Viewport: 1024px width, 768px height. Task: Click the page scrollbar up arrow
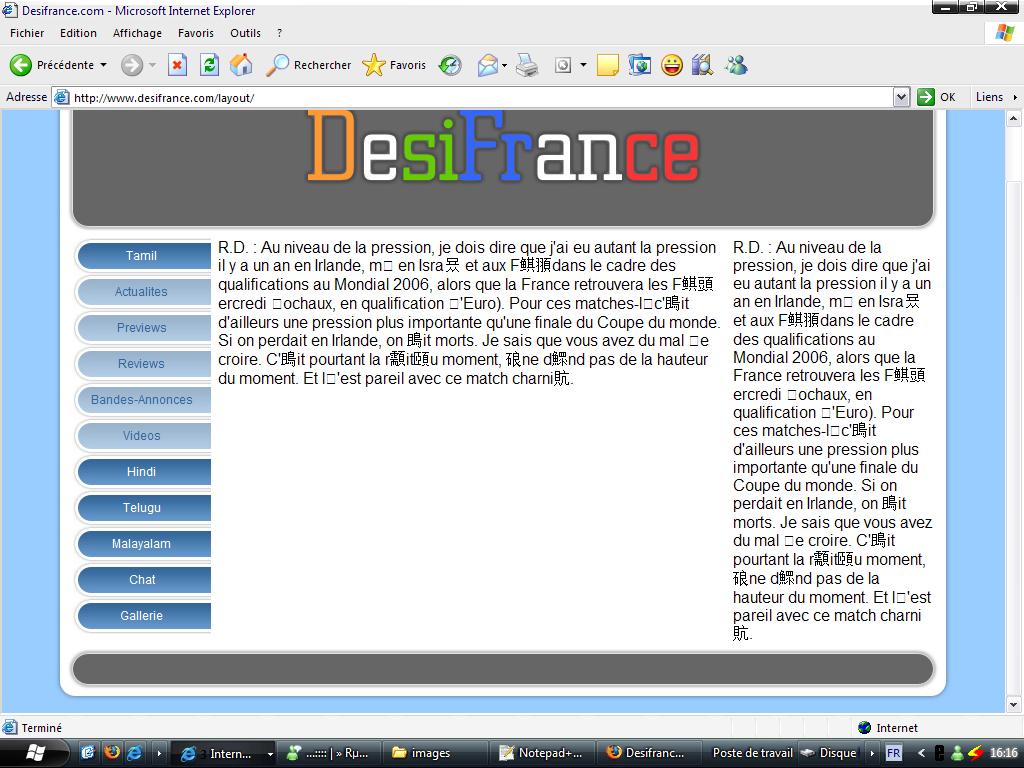click(1014, 118)
